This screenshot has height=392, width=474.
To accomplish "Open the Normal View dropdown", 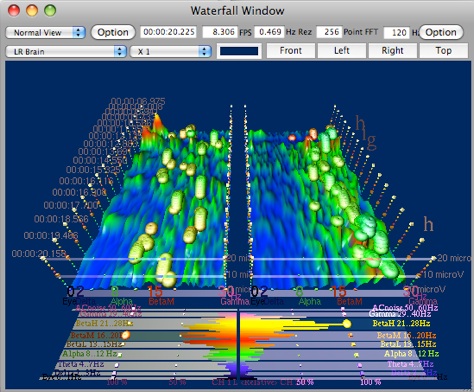I will click(45, 33).
